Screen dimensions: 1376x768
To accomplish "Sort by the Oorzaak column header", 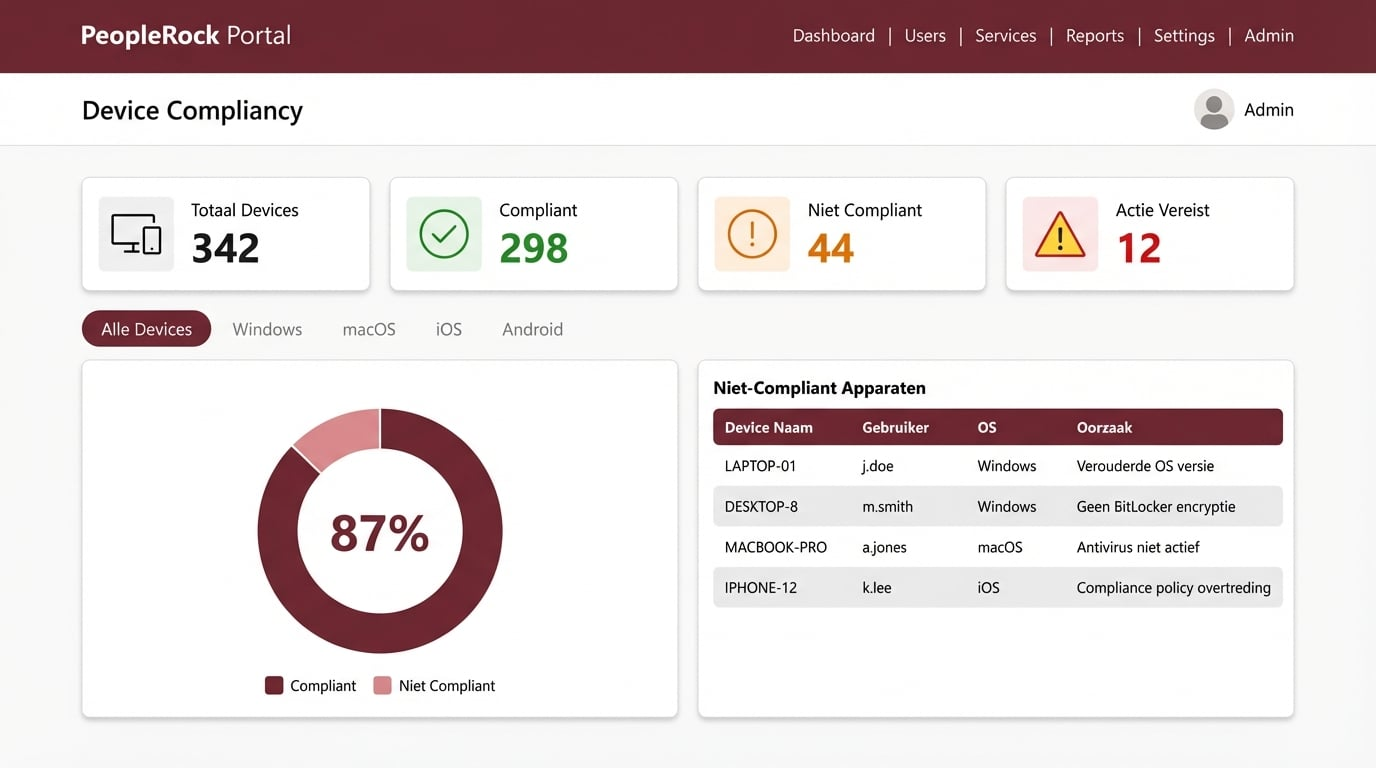I will 1104,427.
